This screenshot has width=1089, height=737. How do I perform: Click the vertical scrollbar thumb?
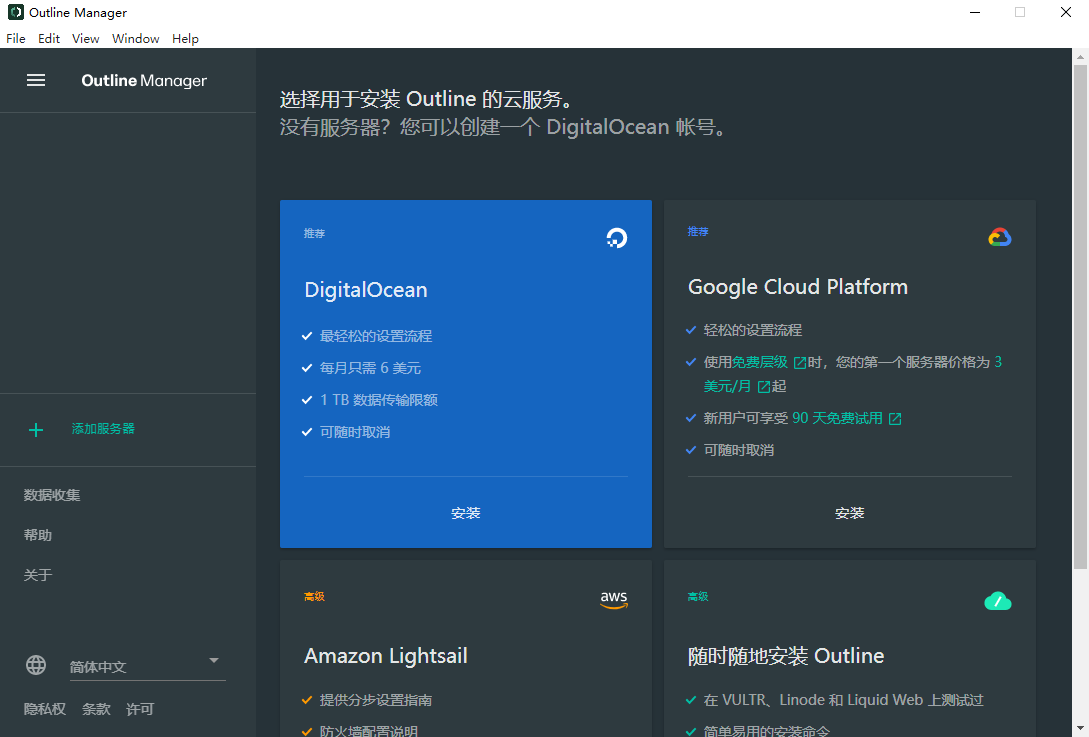tap(1080, 317)
